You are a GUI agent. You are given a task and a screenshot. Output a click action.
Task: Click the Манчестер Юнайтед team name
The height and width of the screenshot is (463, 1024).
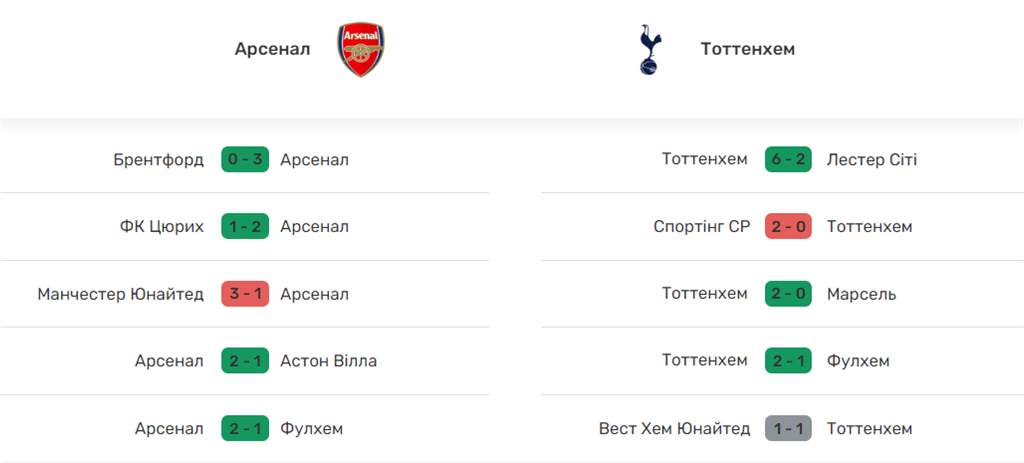click(x=121, y=294)
